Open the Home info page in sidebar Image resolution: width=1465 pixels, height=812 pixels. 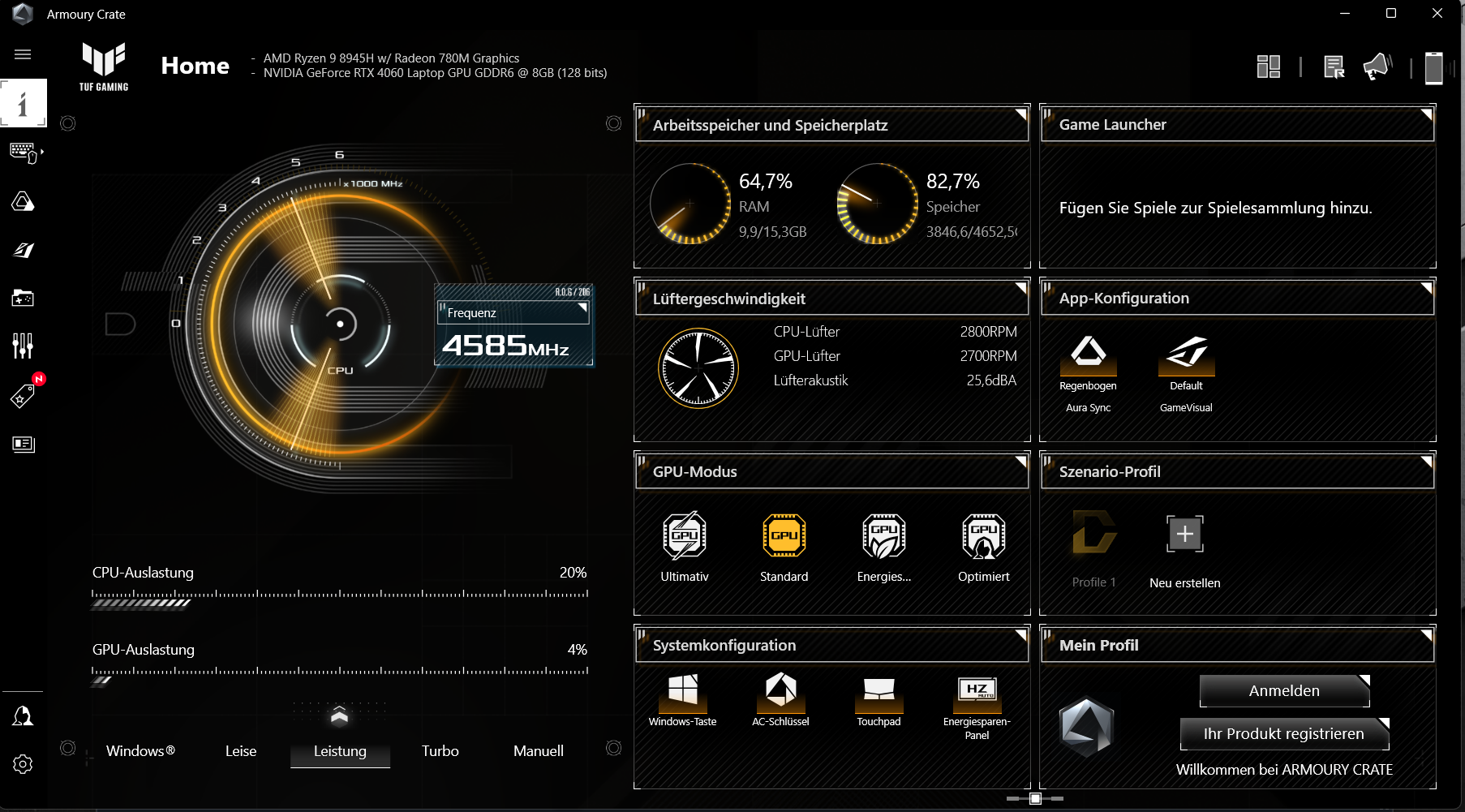point(23,103)
